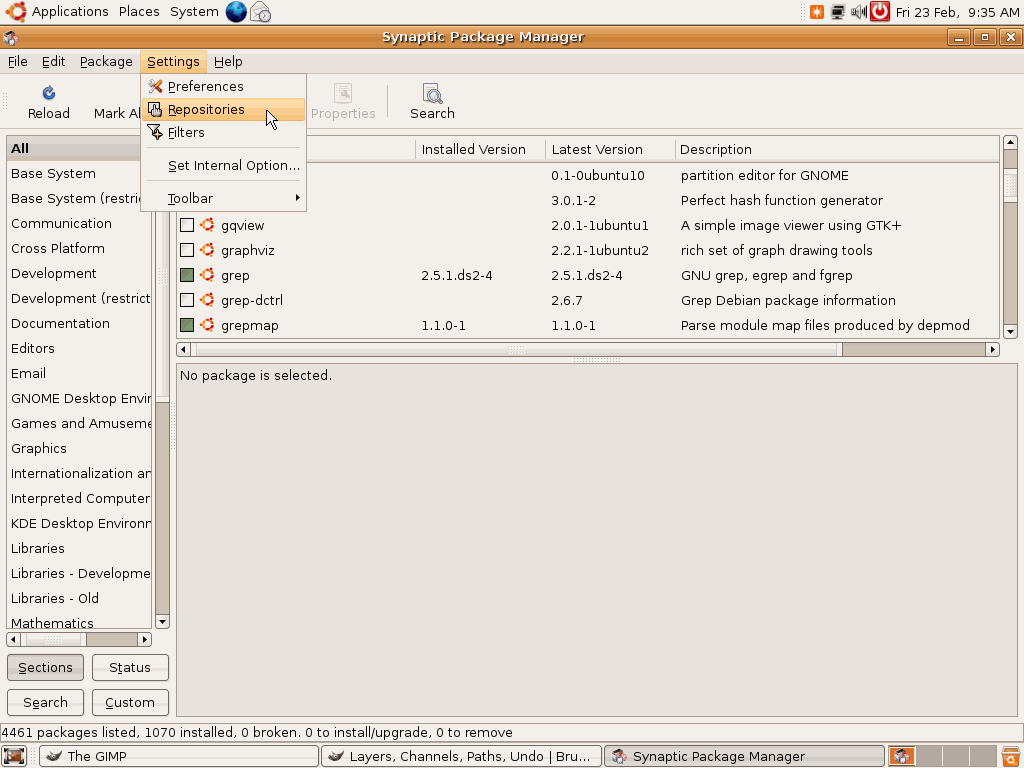Click the Search toolbar icon
Screen dimensions: 1024x768
432,93
